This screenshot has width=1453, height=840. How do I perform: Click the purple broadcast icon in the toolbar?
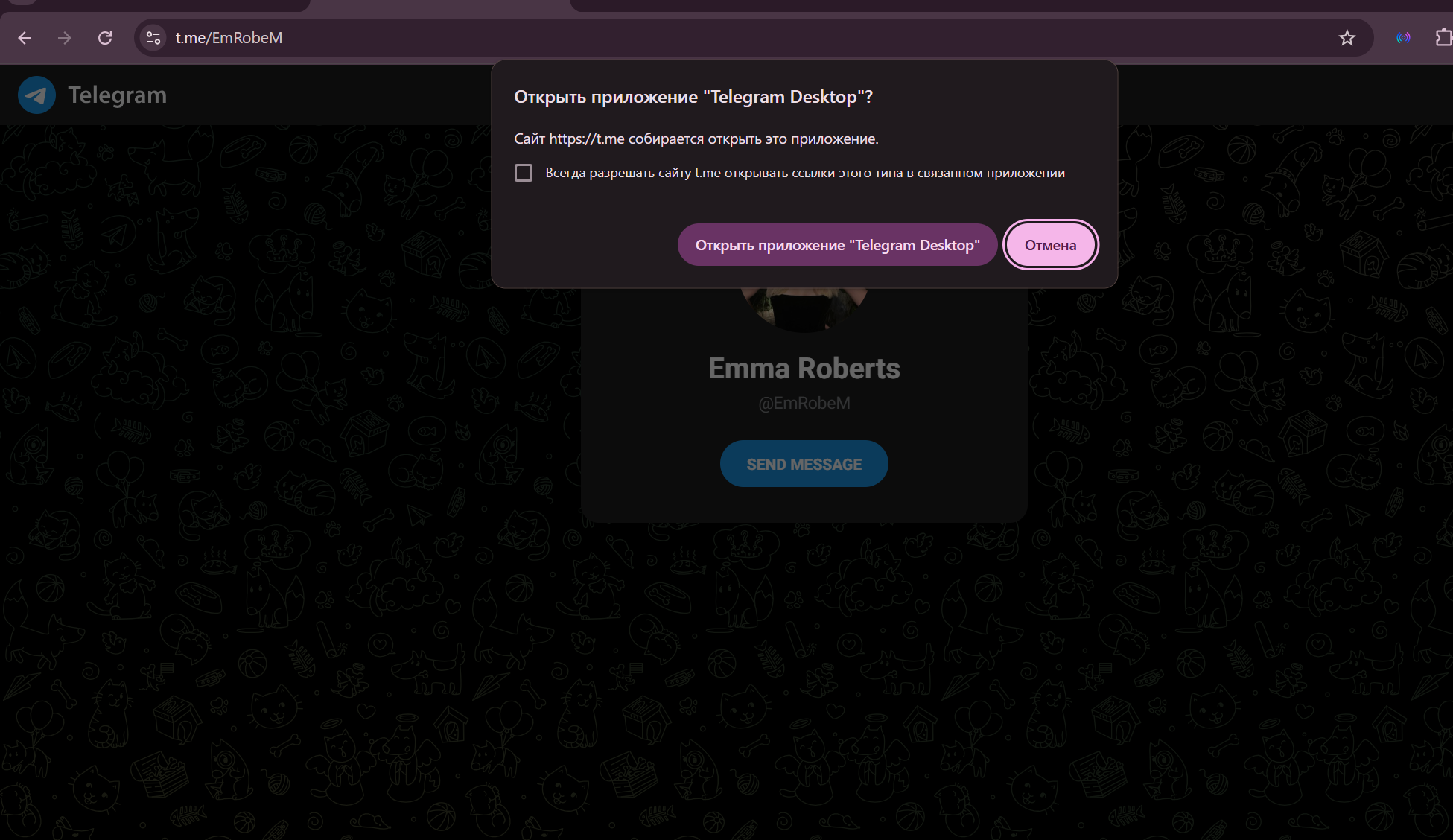coord(1403,38)
